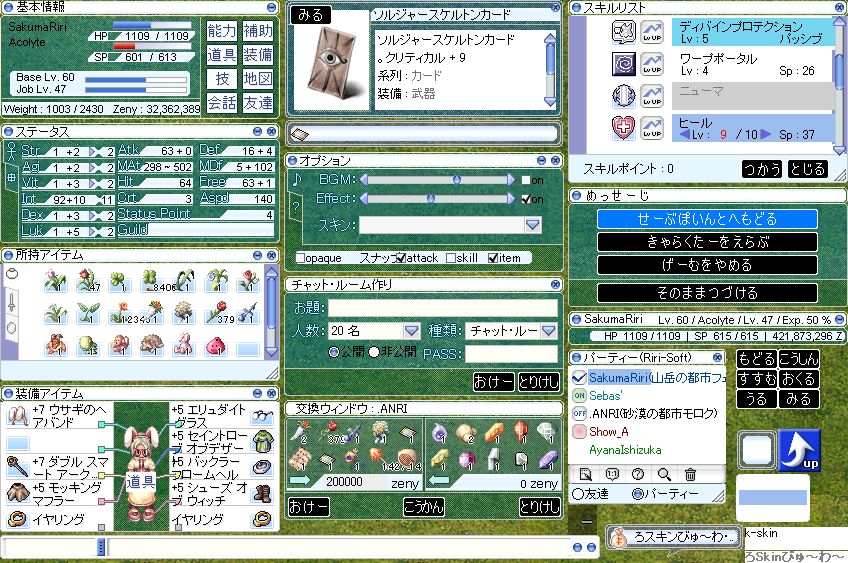
Task: Open the equipment sword tab in inventory
Action: [x=11, y=301]
